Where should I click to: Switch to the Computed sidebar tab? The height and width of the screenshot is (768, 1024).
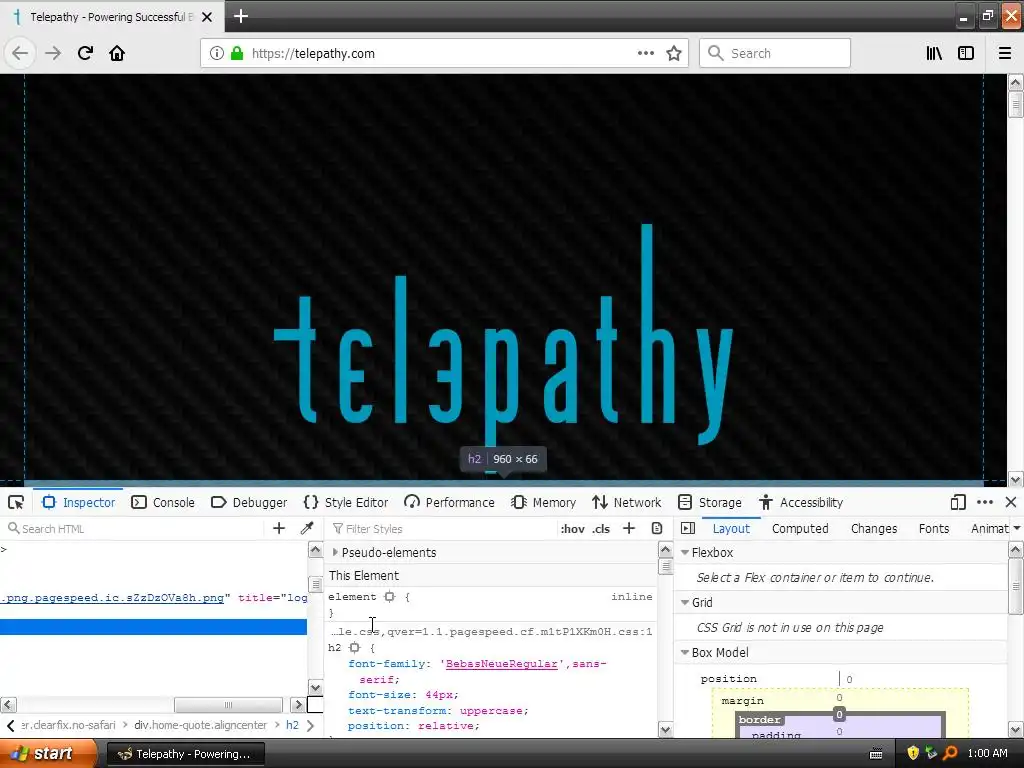pos(800,528)
